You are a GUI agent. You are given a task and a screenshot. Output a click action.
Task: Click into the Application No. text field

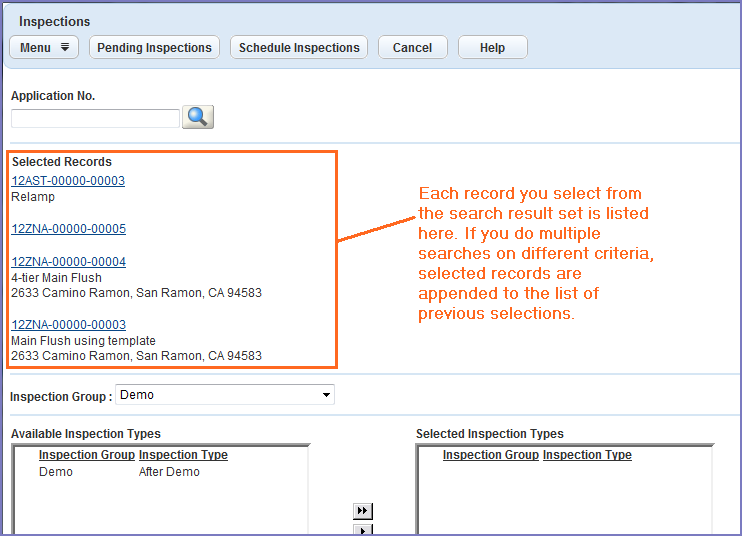(x=95, y=118)
